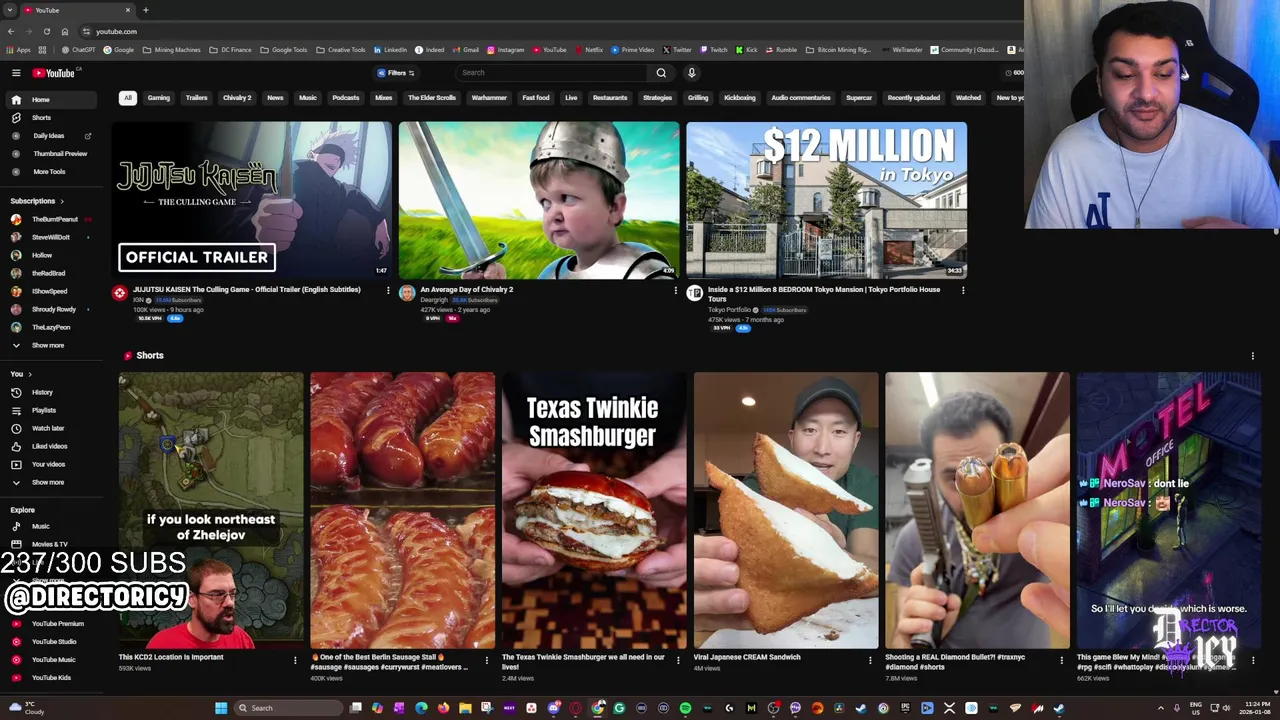Focus the YouTube Search input field
Image resolution: width=1280 pixels, height=720 pixels.
[552, 73]
